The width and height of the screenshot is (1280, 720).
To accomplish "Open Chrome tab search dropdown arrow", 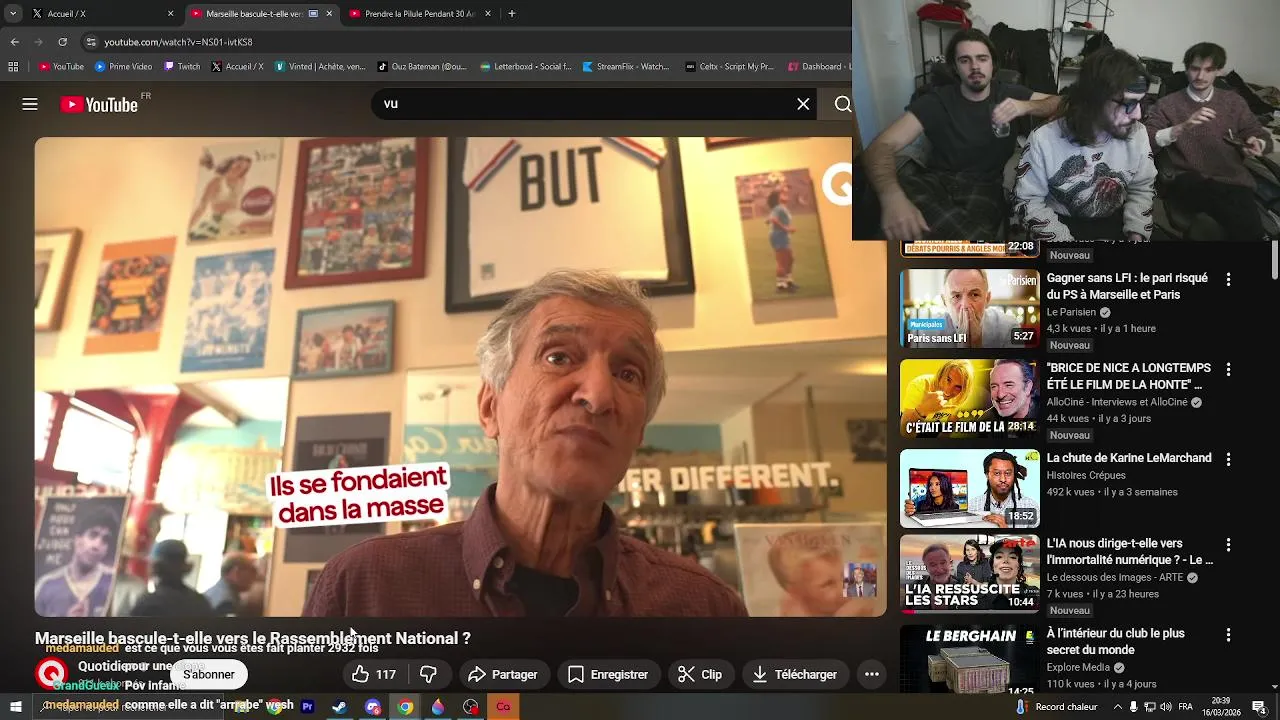I will pyautogui.click(x=14, y=14).
